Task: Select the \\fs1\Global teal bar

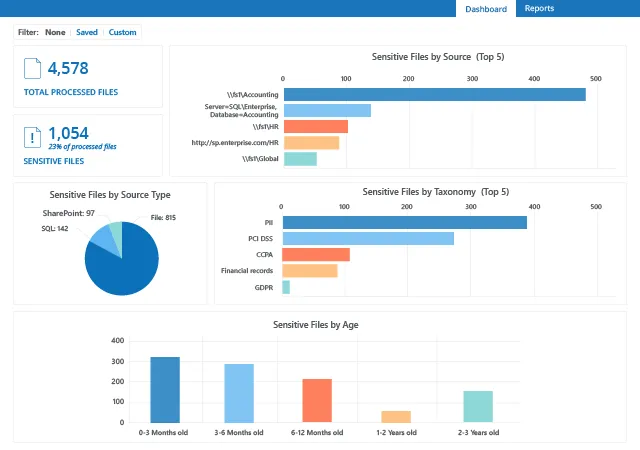Action: tap(300, 159)
